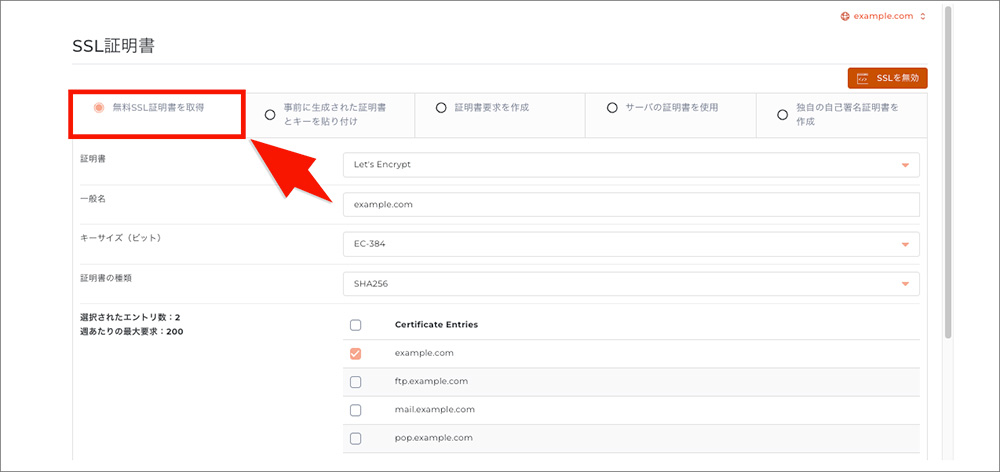Click the ftp.example.com entry text

point(431,381)
